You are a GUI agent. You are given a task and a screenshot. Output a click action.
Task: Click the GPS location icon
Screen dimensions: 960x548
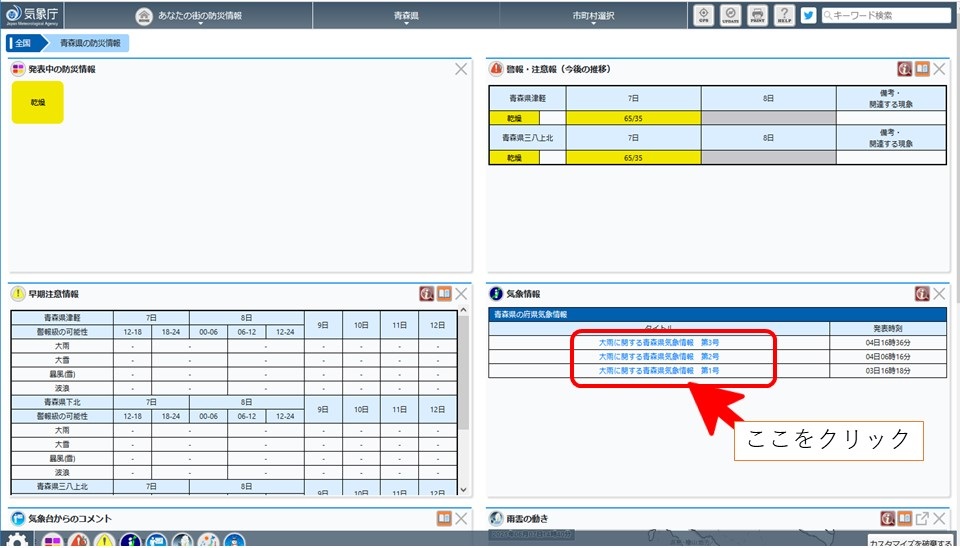pos(702,15)
